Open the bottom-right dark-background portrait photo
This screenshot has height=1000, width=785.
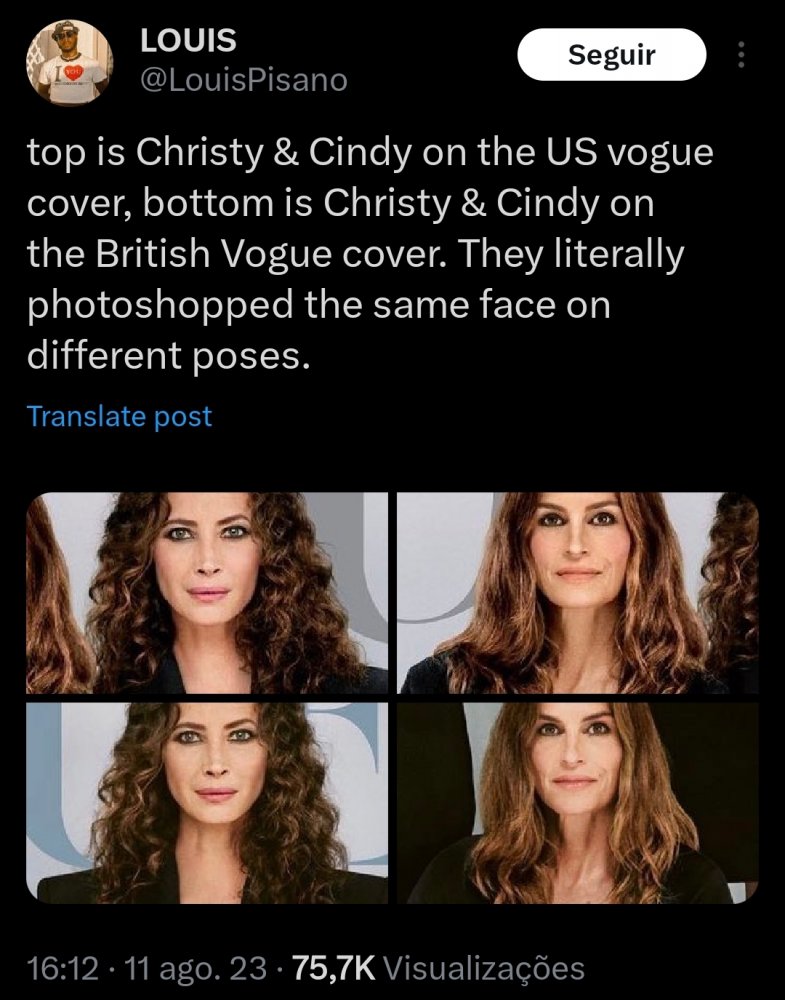[578, 803]
